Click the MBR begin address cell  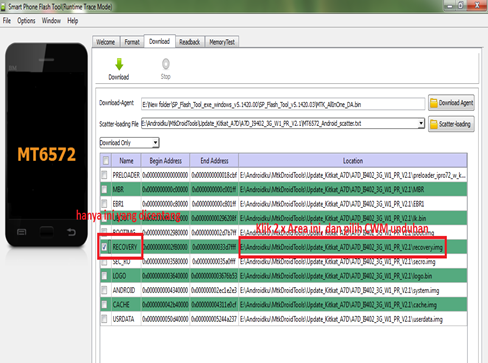click(165, 189)
